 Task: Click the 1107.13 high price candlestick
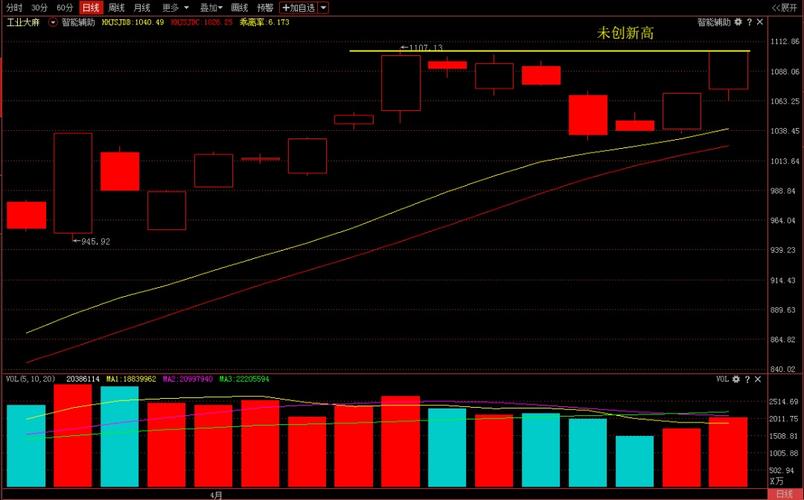(x=401, y=83)
